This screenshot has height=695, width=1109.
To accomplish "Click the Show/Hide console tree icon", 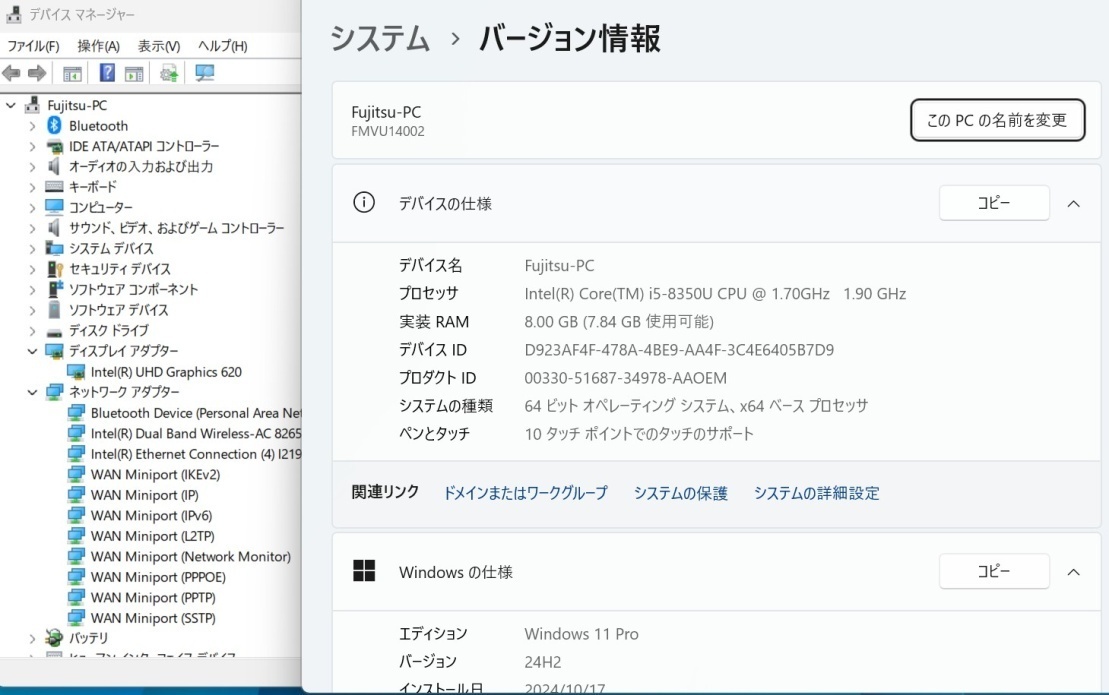I will coord(72,73).
